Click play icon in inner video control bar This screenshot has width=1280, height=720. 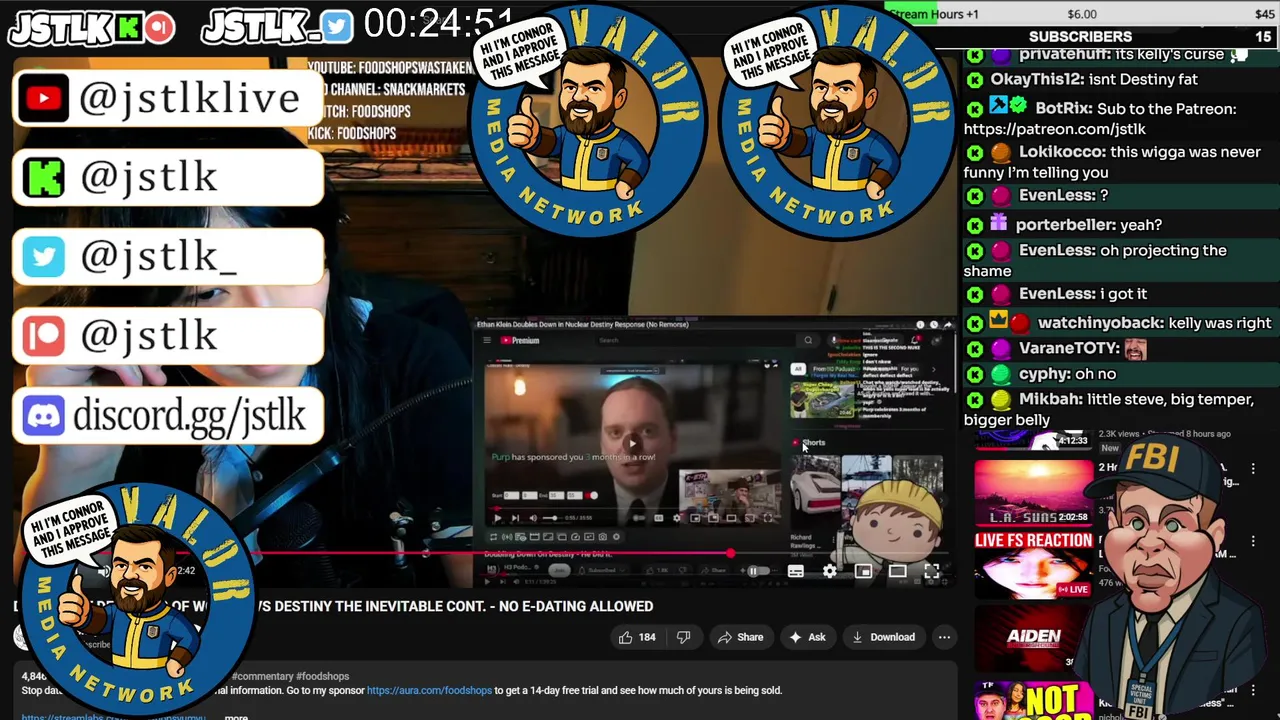498,518
